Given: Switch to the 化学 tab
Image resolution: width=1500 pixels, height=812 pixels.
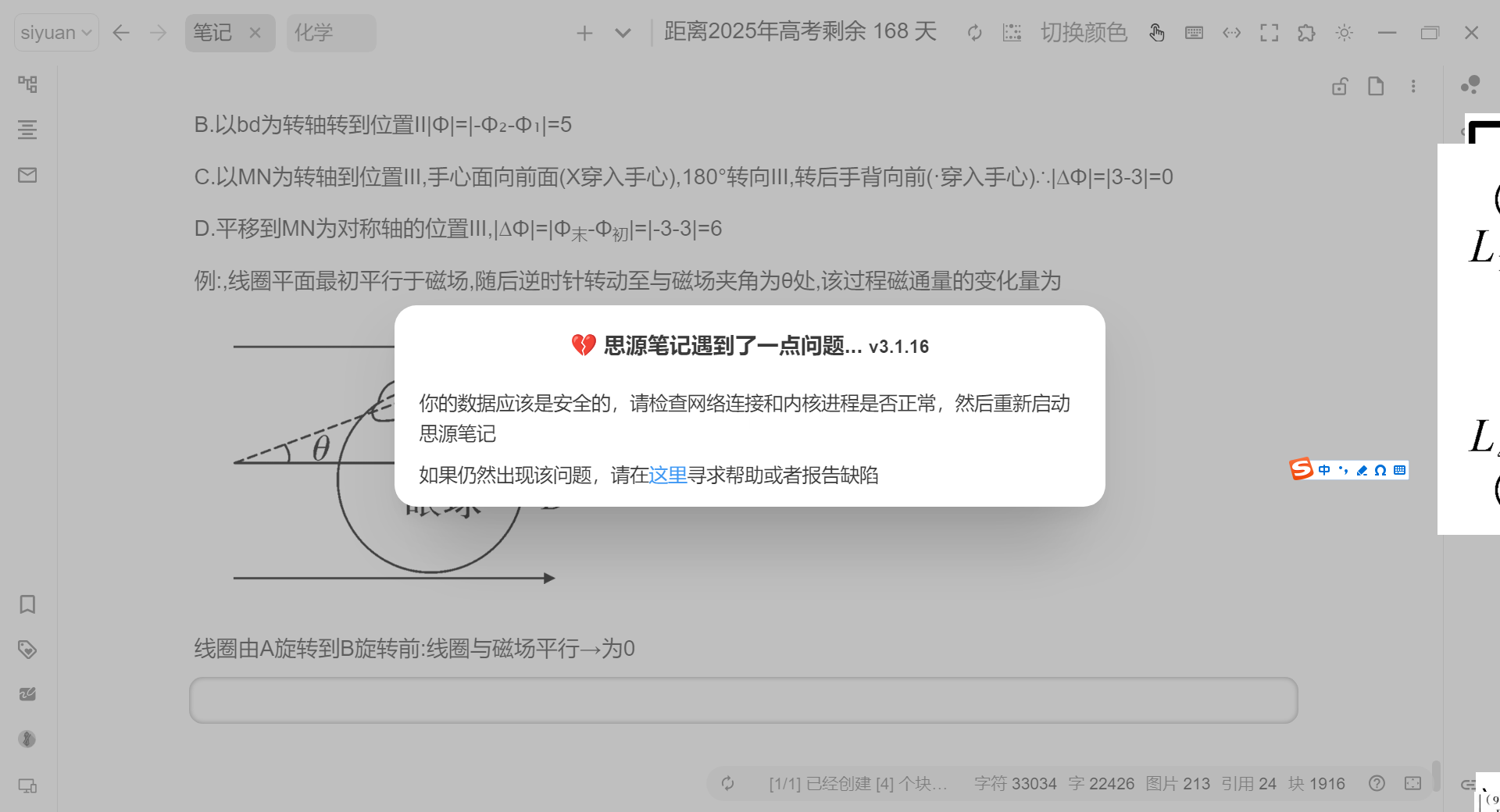Looking at the screenshot, I should 331,33.
